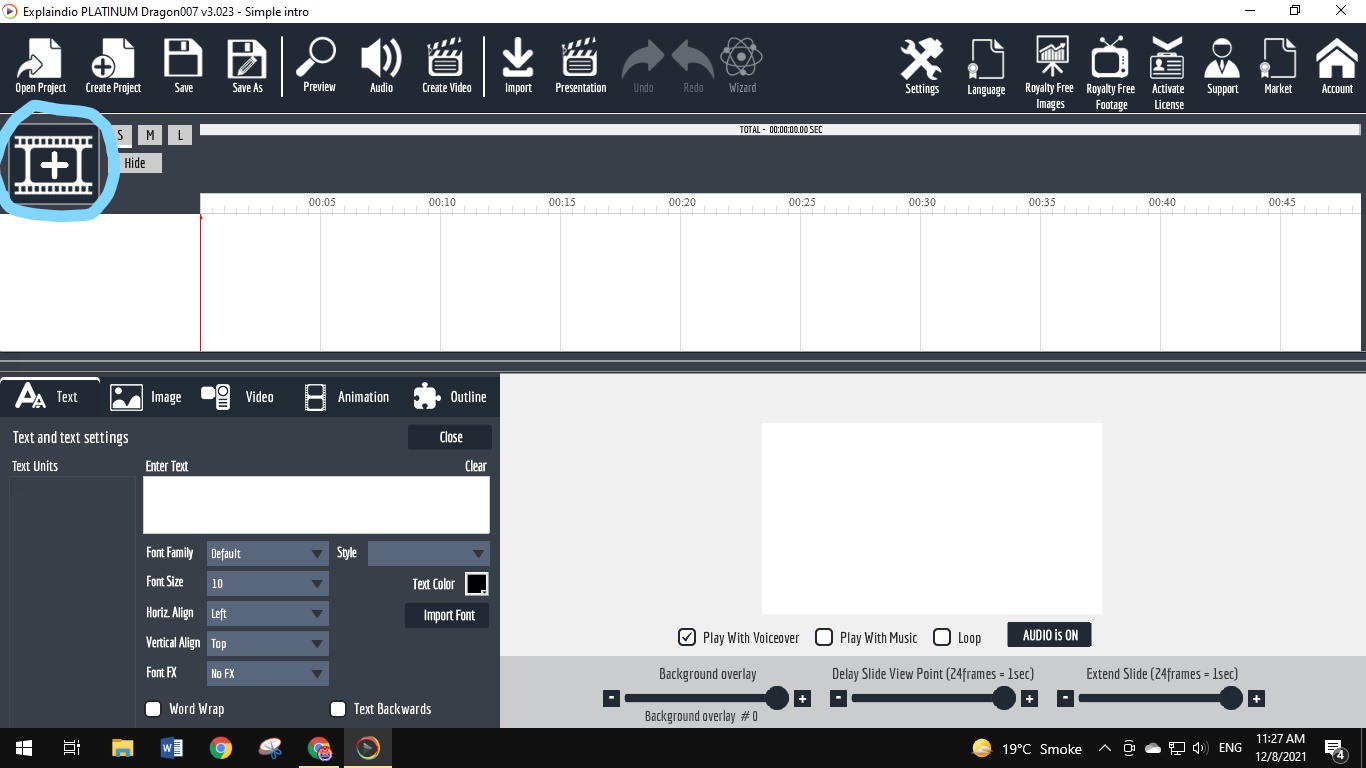Switch to the Video tab
Viewport: 1366px width, 768px height.
click(238, 397)
